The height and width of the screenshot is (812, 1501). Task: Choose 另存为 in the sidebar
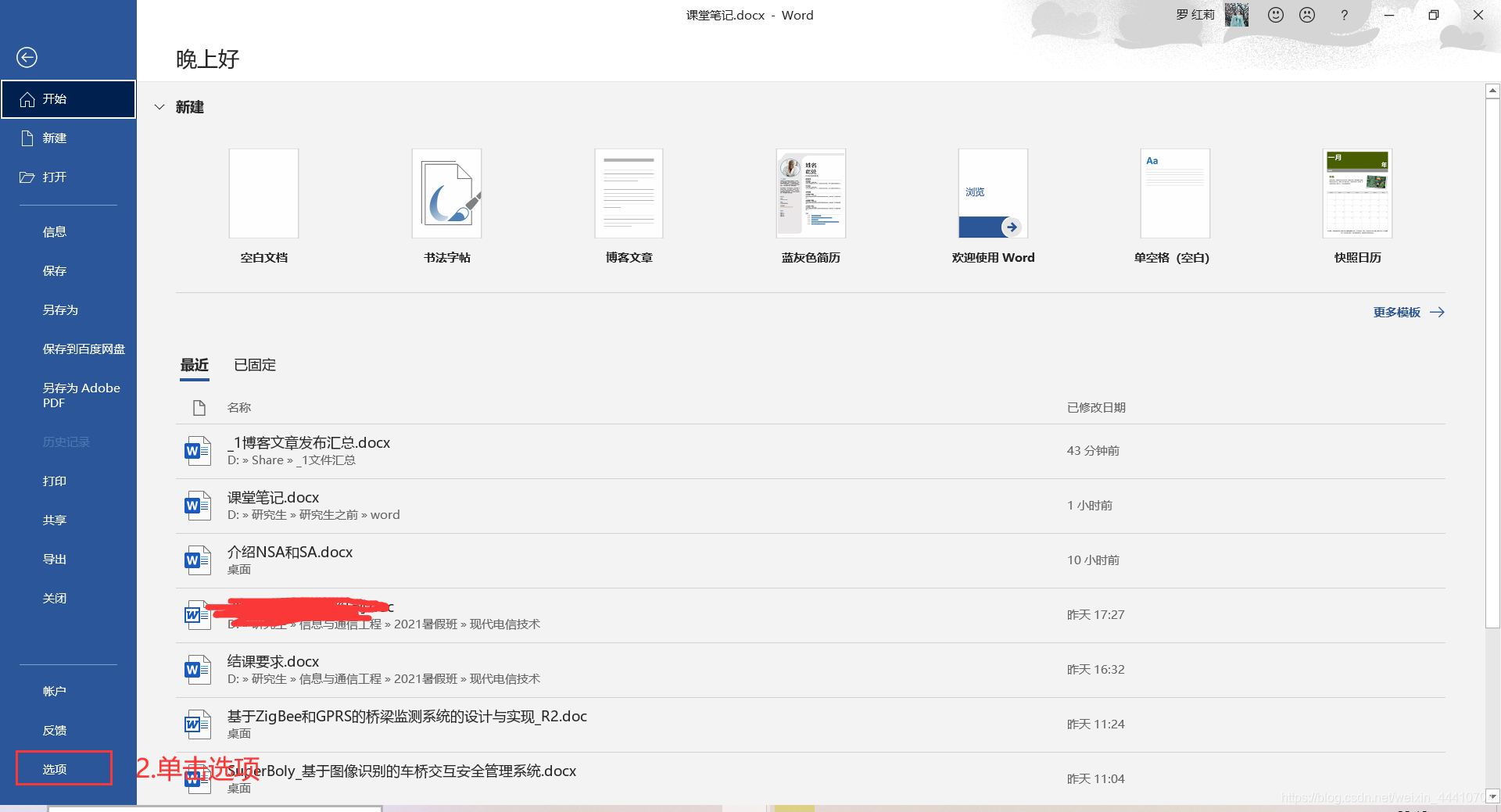pos(68,310)
